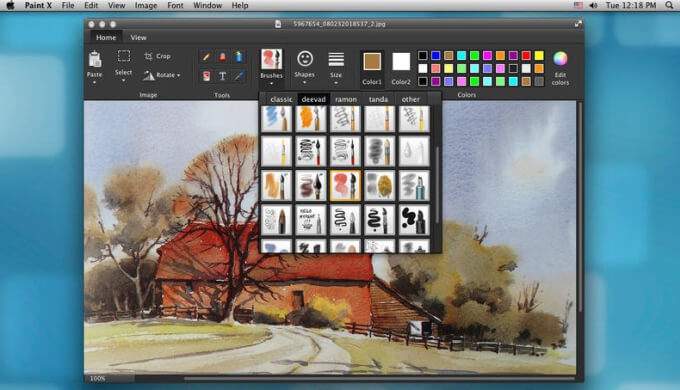Pick the red palette swatch

[x=526, y=56]
